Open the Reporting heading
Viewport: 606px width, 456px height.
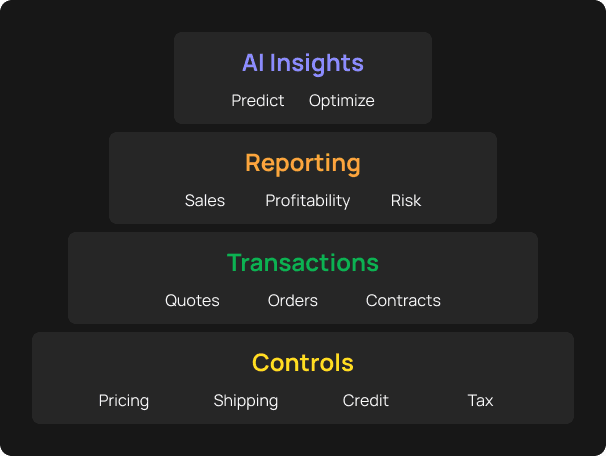303,163
